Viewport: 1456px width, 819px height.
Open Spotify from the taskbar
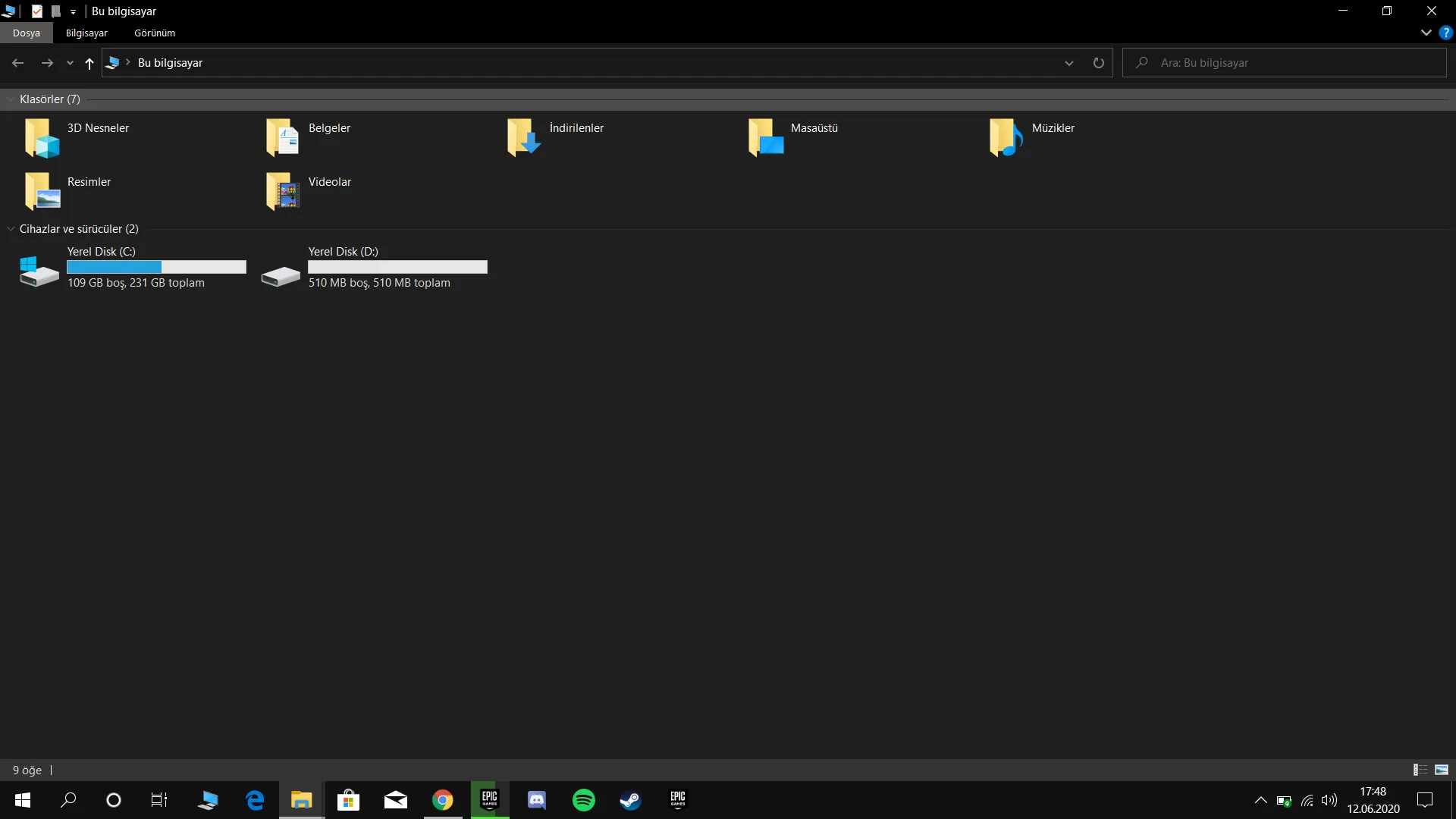pos(583,800)
